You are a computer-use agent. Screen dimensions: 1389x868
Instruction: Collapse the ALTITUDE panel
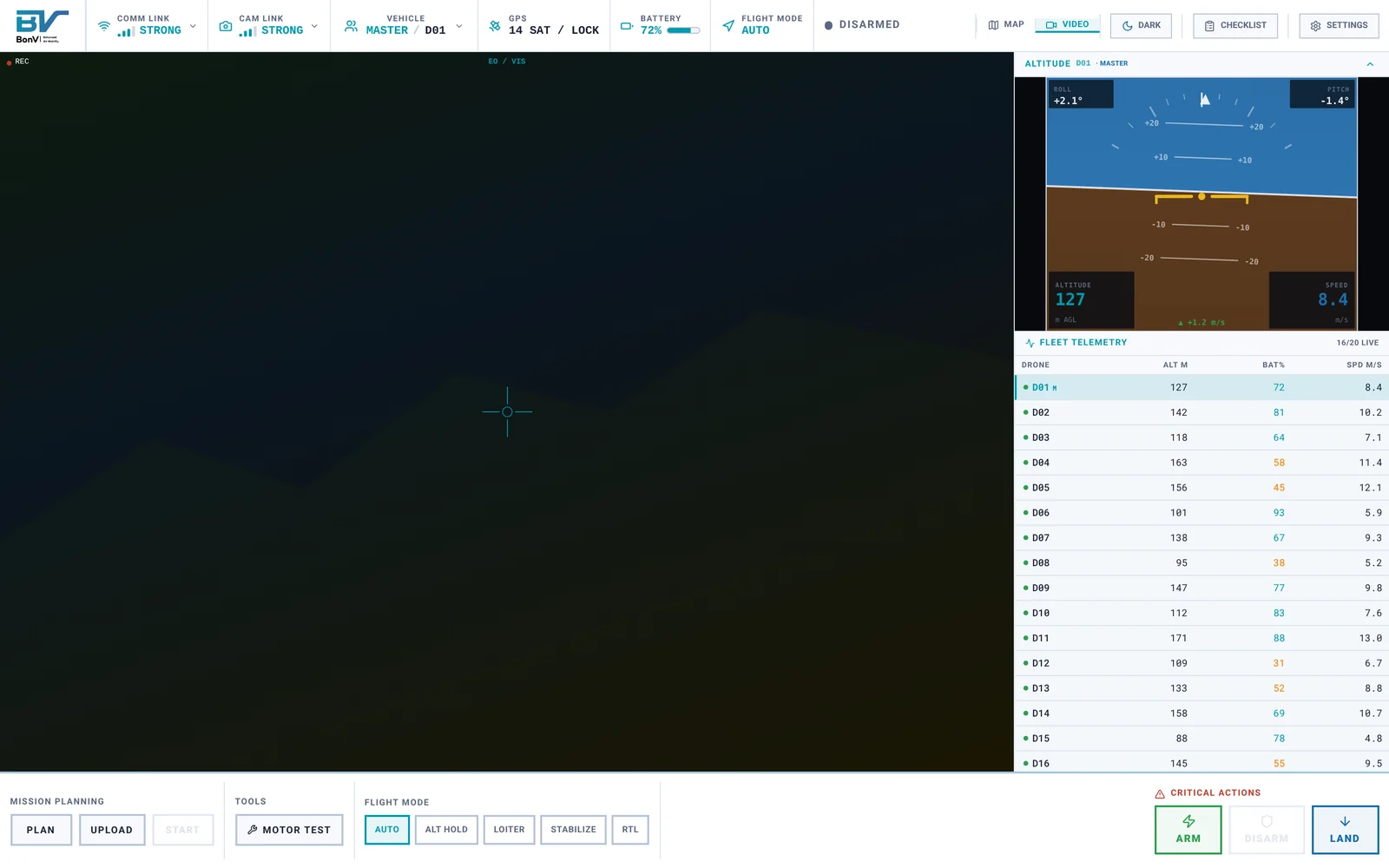click(1370, 64)
